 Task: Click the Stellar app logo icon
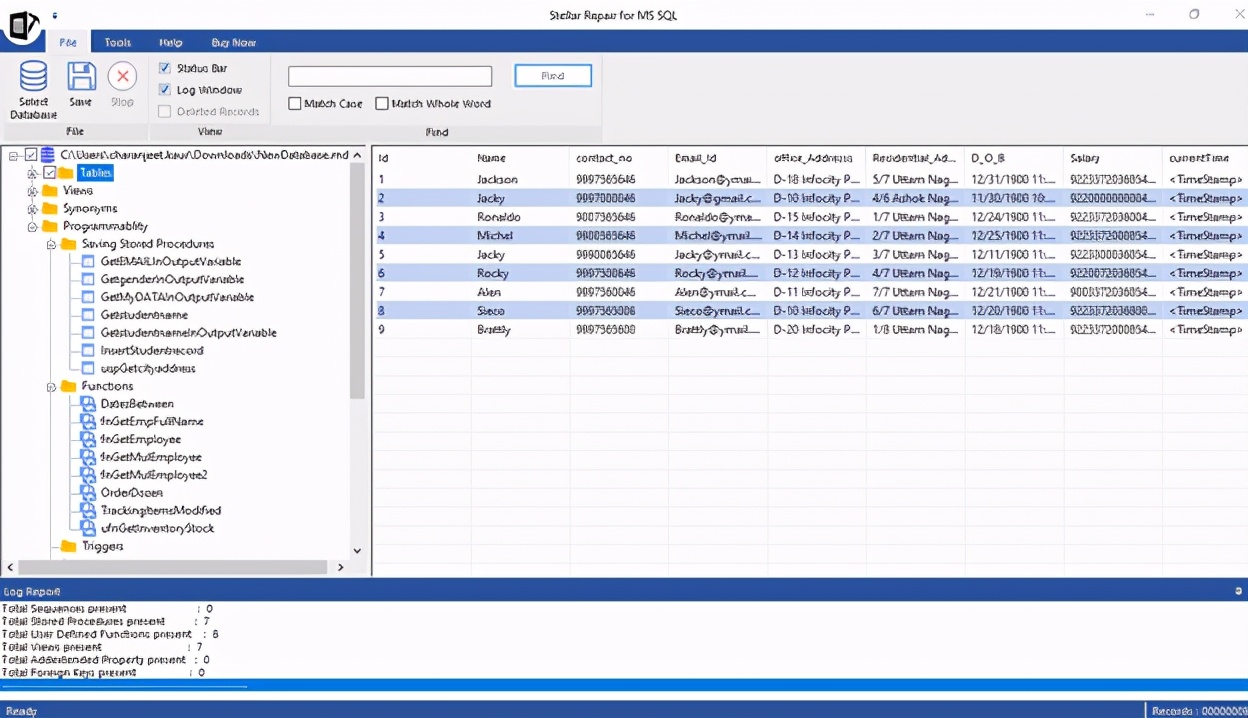[x=23, y=24]
